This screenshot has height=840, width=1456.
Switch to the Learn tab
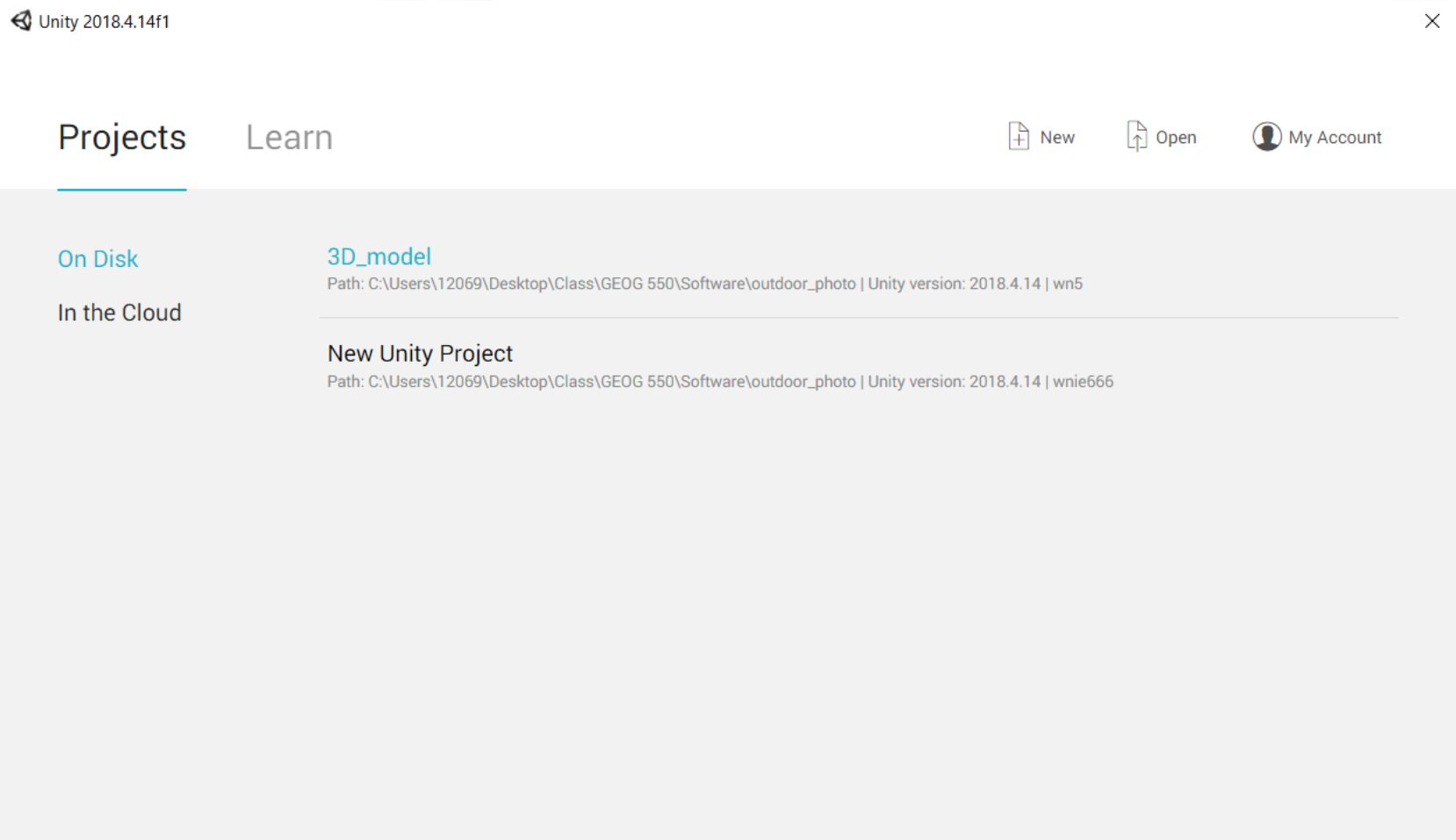click(x=289, y=138)
